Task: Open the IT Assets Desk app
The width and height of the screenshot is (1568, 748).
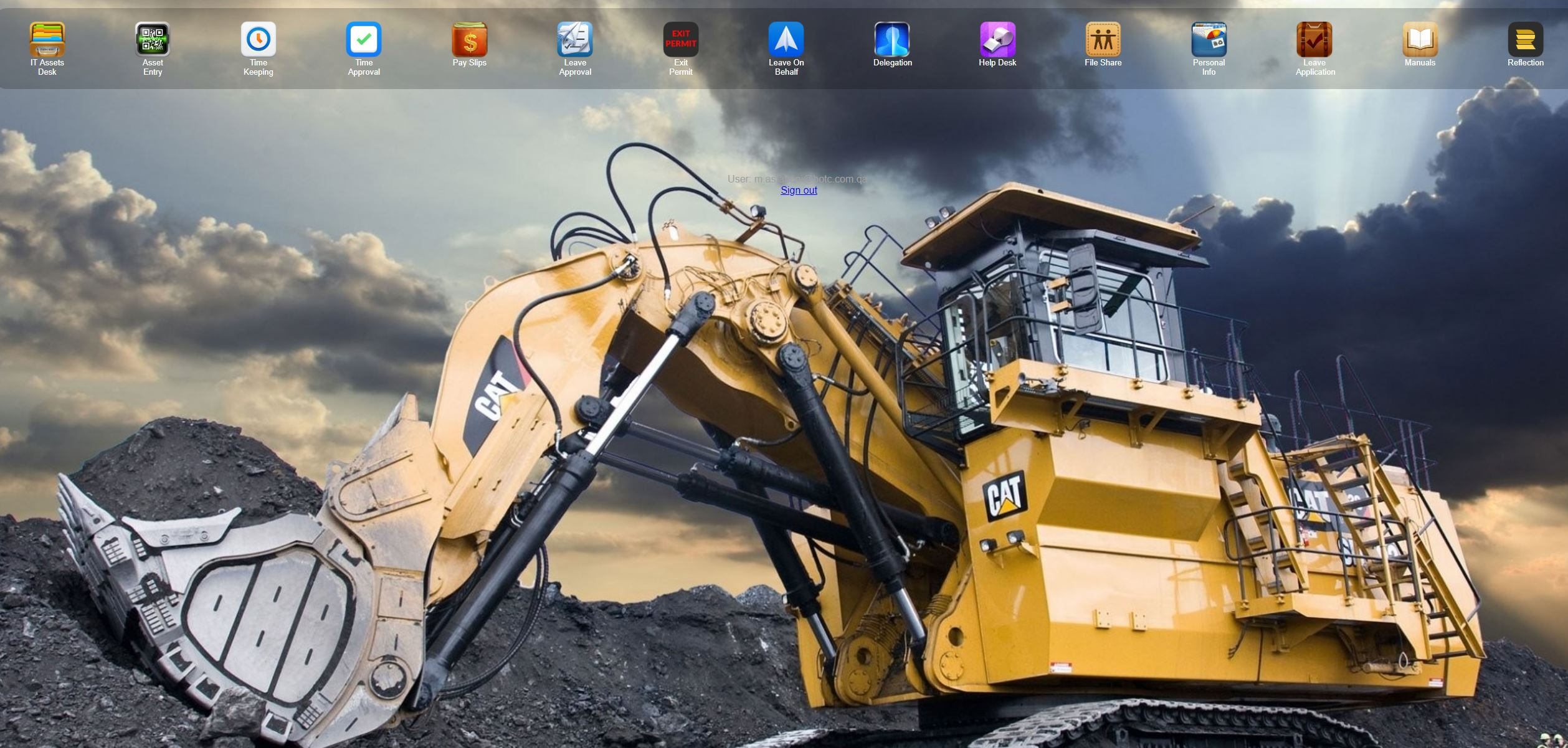Action: [47, 39]
